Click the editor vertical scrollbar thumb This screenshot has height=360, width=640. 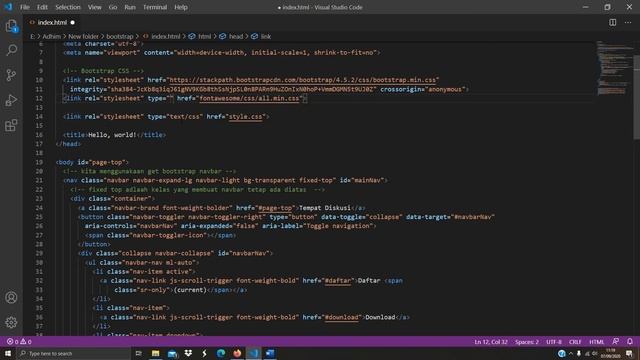click(x=636, y=97)
